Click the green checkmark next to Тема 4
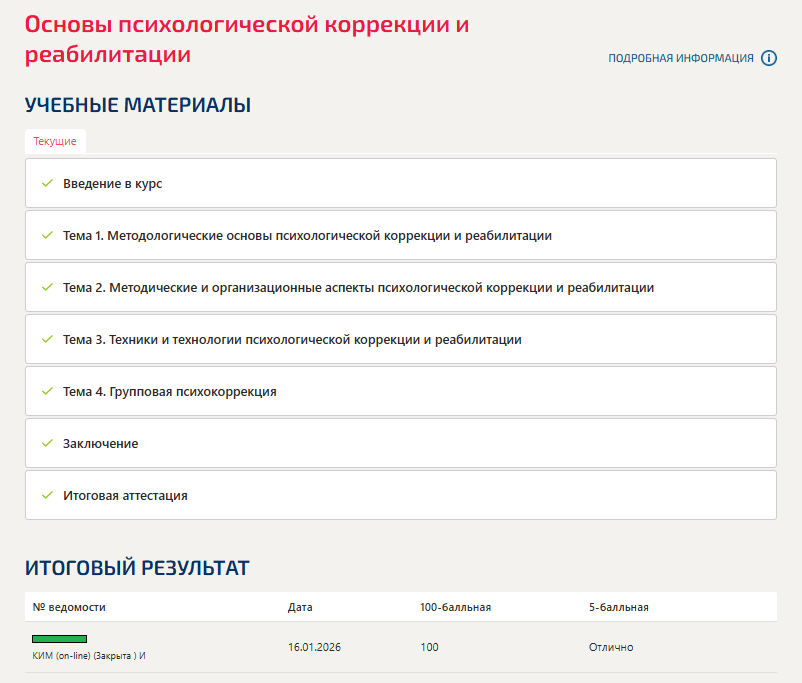Image resolution: width=802 pixels, height=683 pixels. tap(48, 391)
